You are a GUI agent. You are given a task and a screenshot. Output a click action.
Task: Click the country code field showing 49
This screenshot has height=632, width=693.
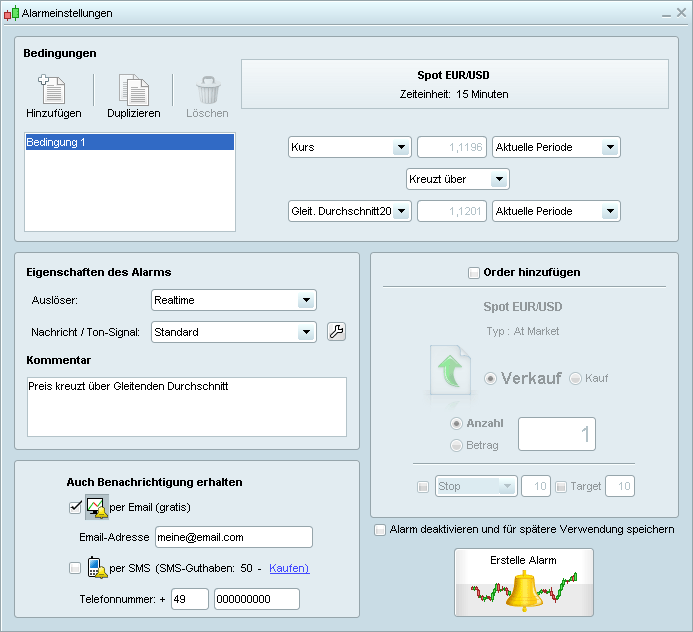[190, 599]
